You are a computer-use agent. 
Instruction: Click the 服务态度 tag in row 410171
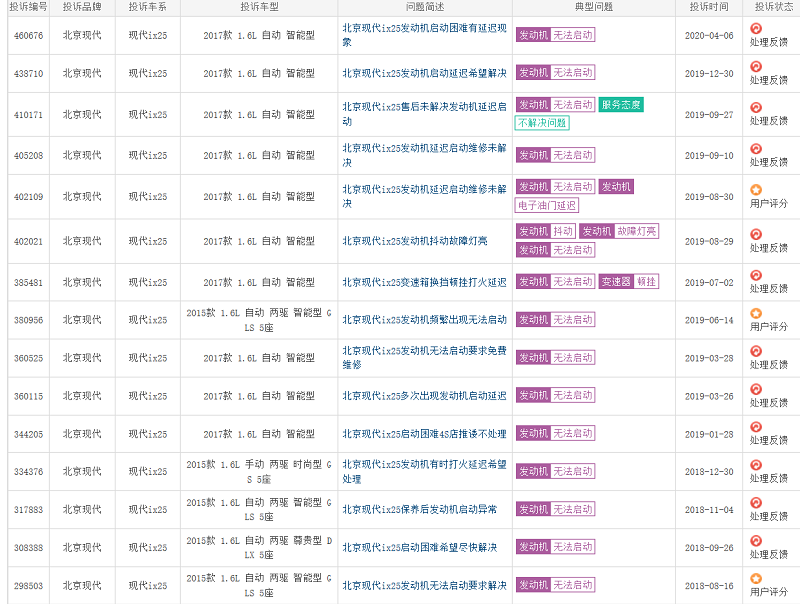click(x=621, y=105)
